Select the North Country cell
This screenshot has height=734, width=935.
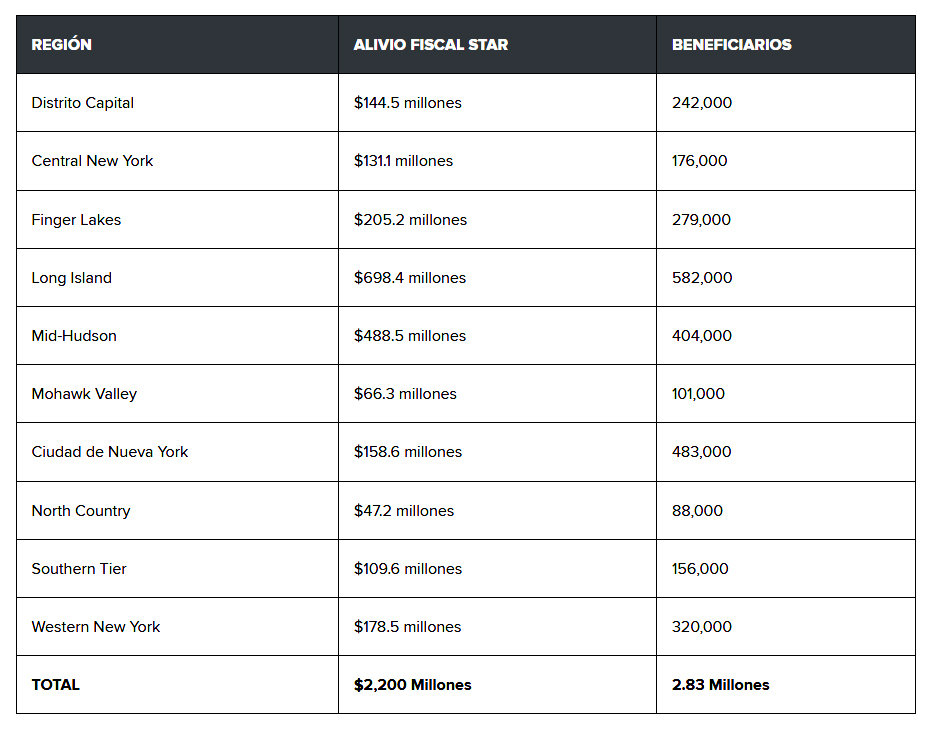[81, 511]
